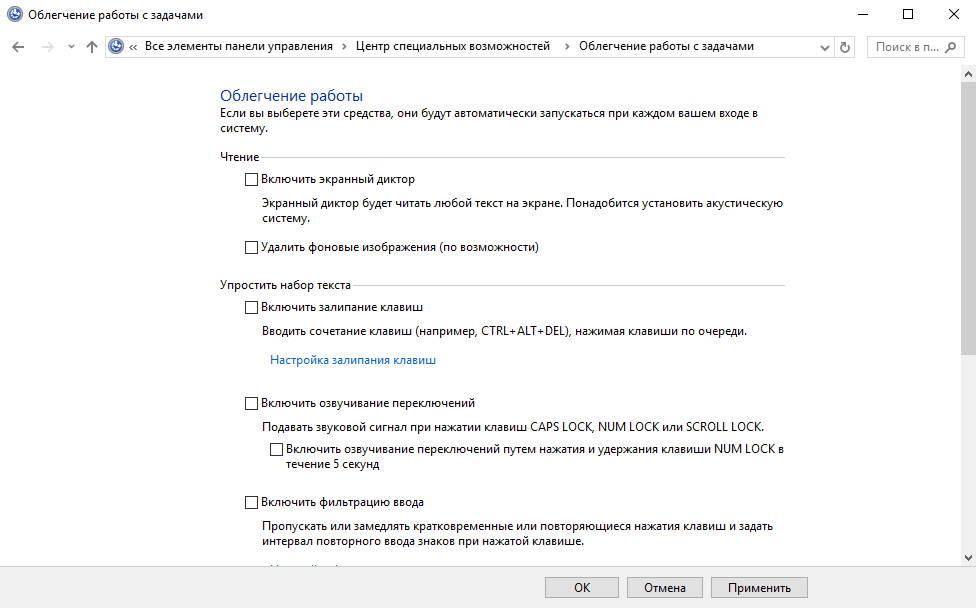Enable Включить озвучивание переключений checkbox
The width and height of the screenshot is (976, 608).
(x=251, y=404)
